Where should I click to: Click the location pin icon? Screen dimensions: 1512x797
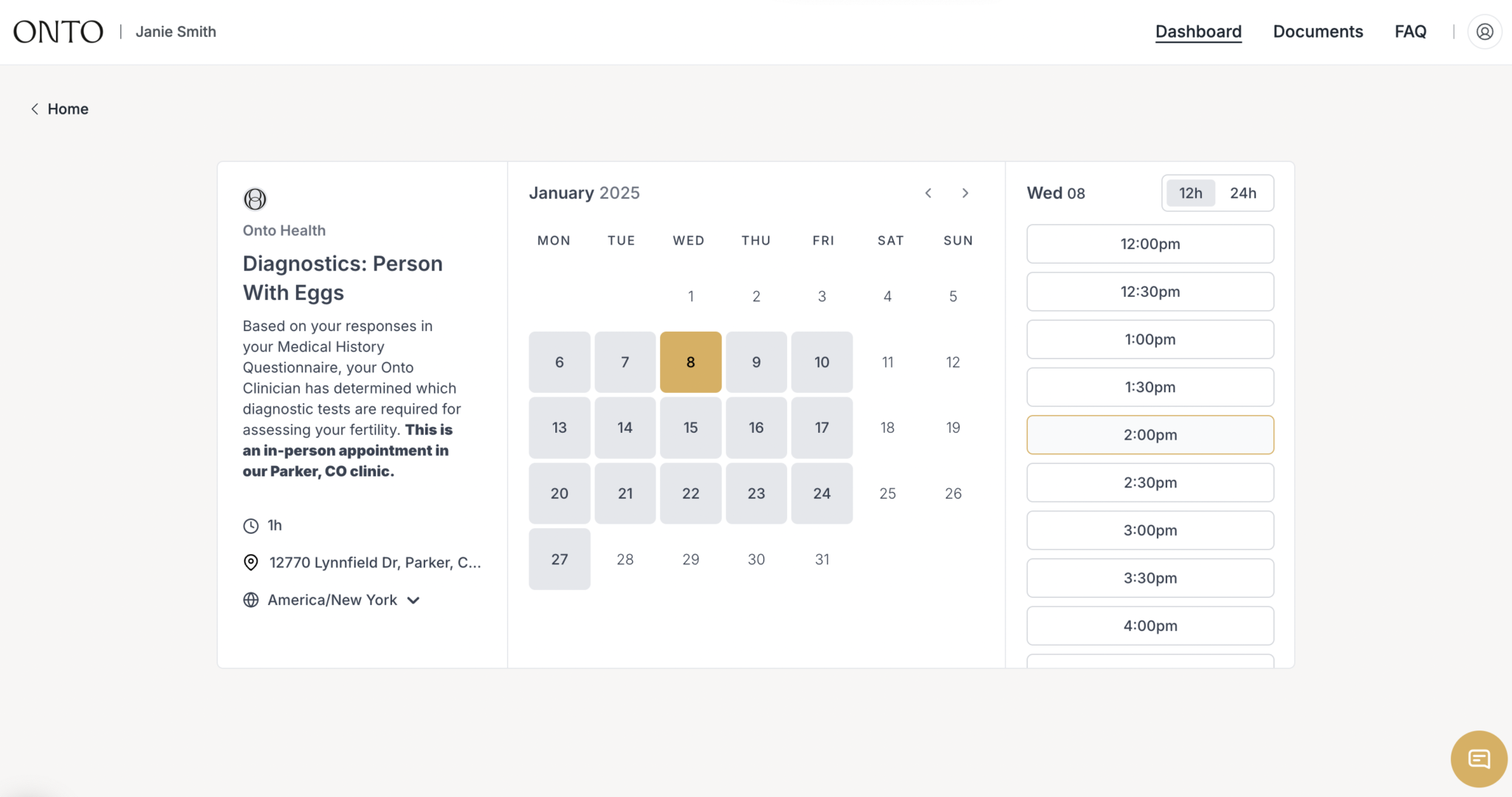click(250, 562)
